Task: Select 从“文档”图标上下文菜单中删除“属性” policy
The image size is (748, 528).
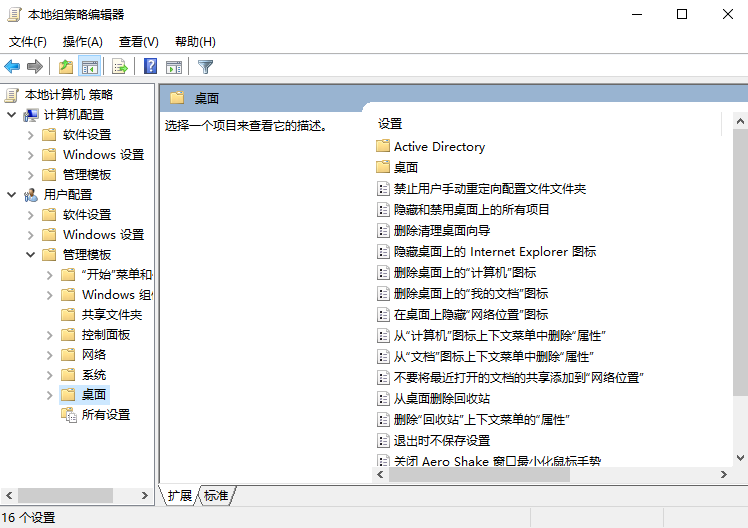Action: point(493,356)
